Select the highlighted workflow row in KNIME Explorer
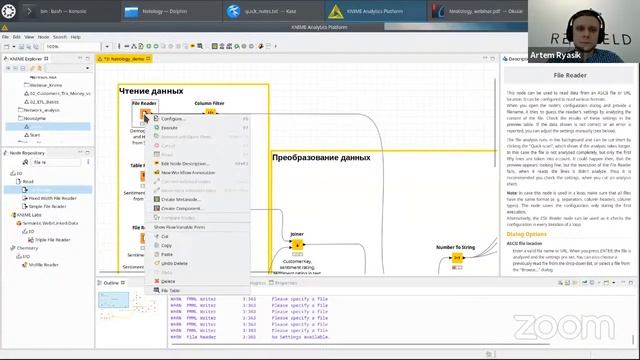 pyautogui.click(x=48, y=127)
